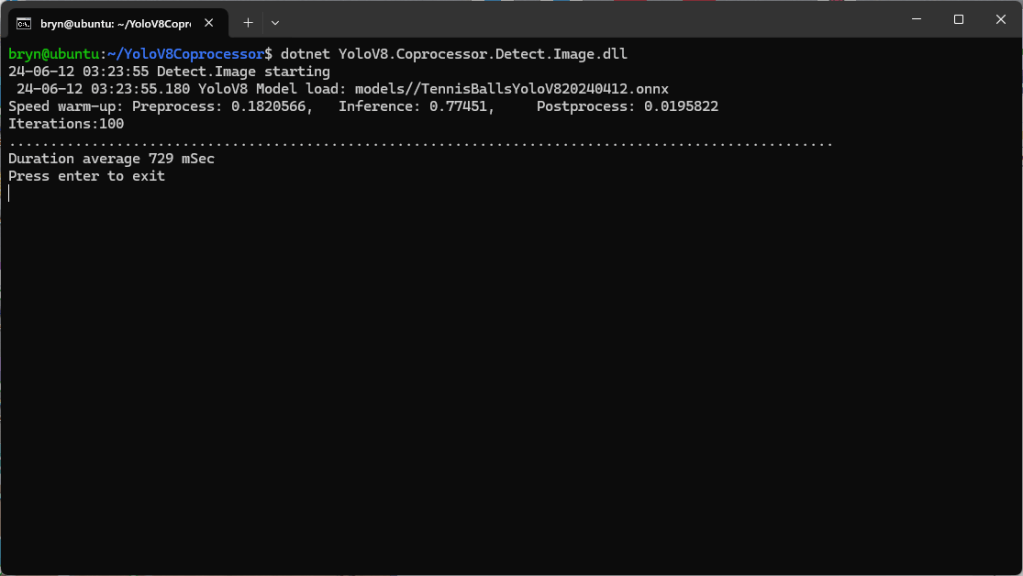Image resolution: width=1023 pixels, height=576 pixels.
Task: Click the Iterations:100 text
Action: pos(66,124)
